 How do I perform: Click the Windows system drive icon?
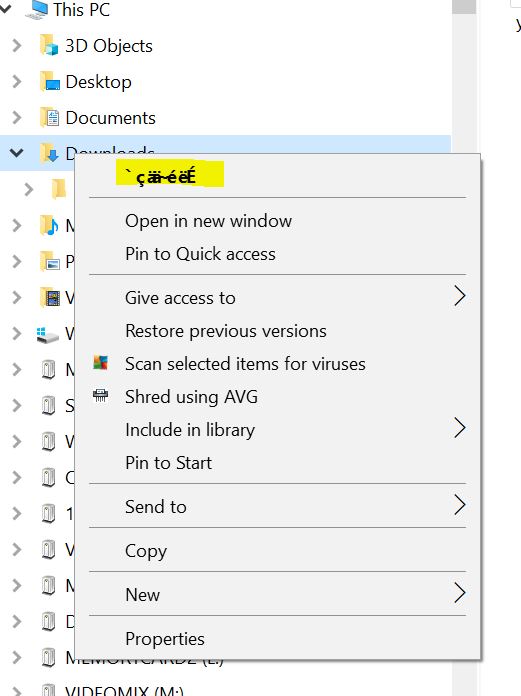tap(47, 334)
